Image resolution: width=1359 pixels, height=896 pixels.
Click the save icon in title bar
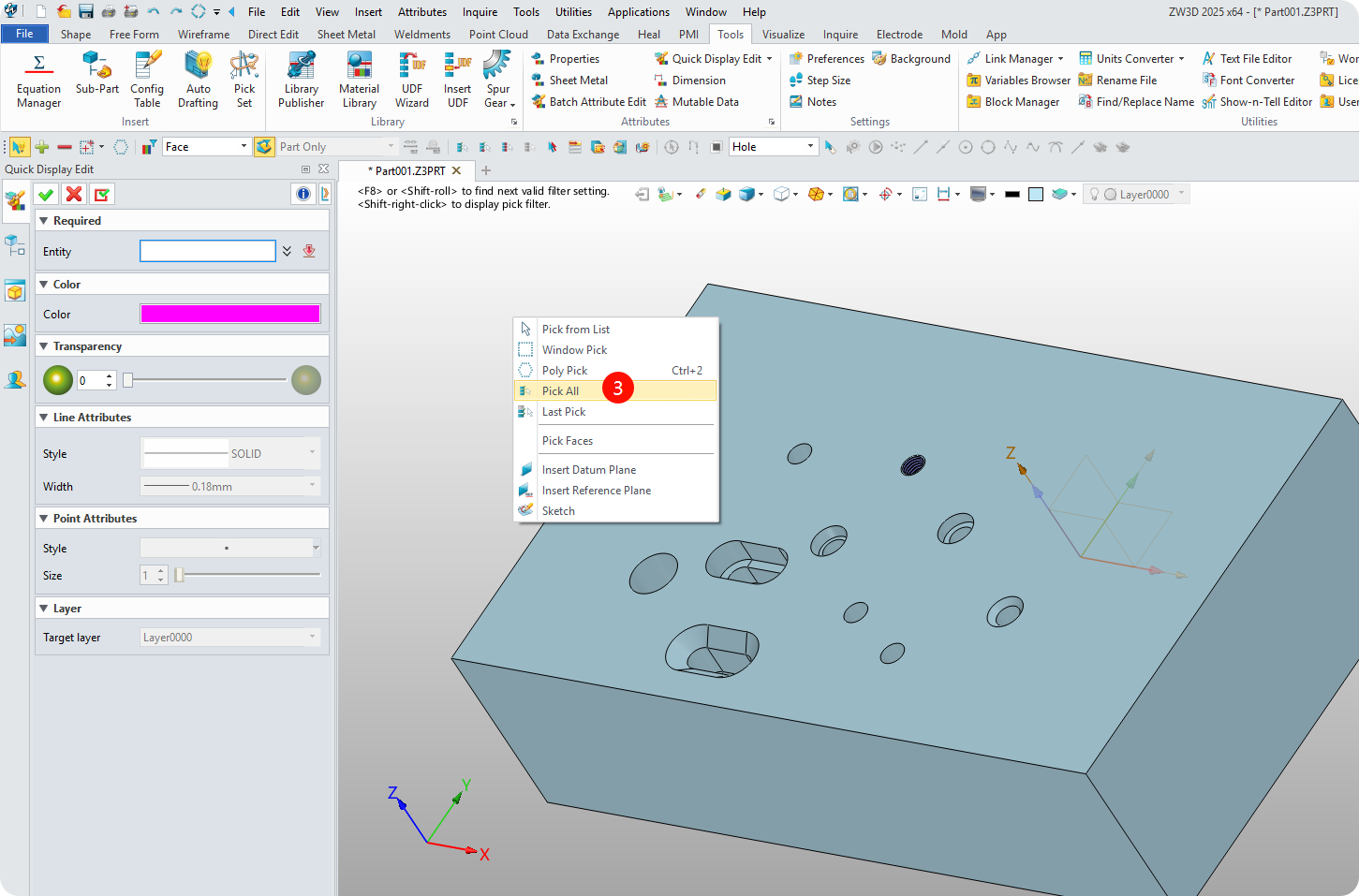[x=86, y=11]
